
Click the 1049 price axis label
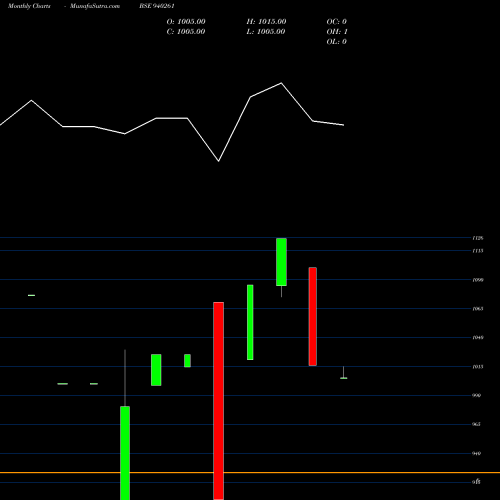478,338
